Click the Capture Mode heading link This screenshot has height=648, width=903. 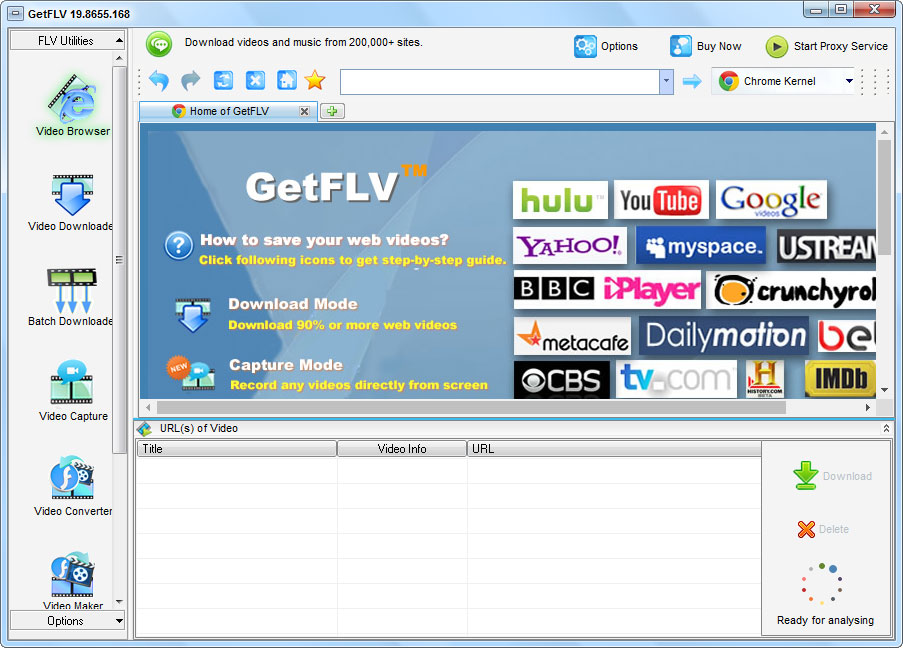point(286,365)
